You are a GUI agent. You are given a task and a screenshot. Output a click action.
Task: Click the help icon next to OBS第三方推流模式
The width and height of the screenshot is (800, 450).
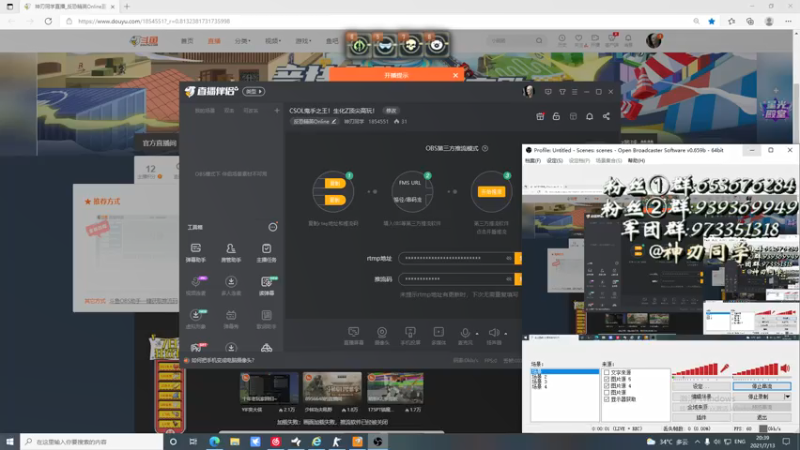click(485, 148)
